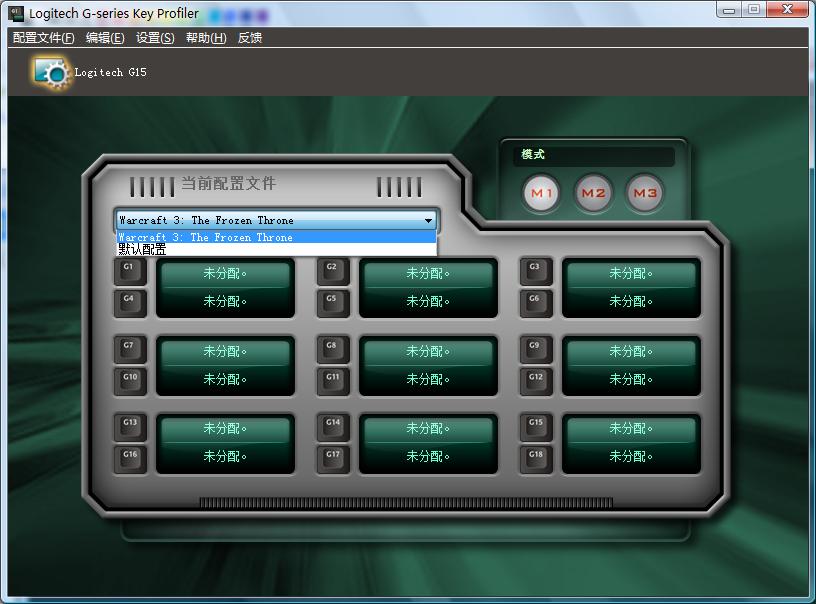Select the G12 key button
Image resolution: width=816 pixels, height=604 pixels.
pos(536,381)
